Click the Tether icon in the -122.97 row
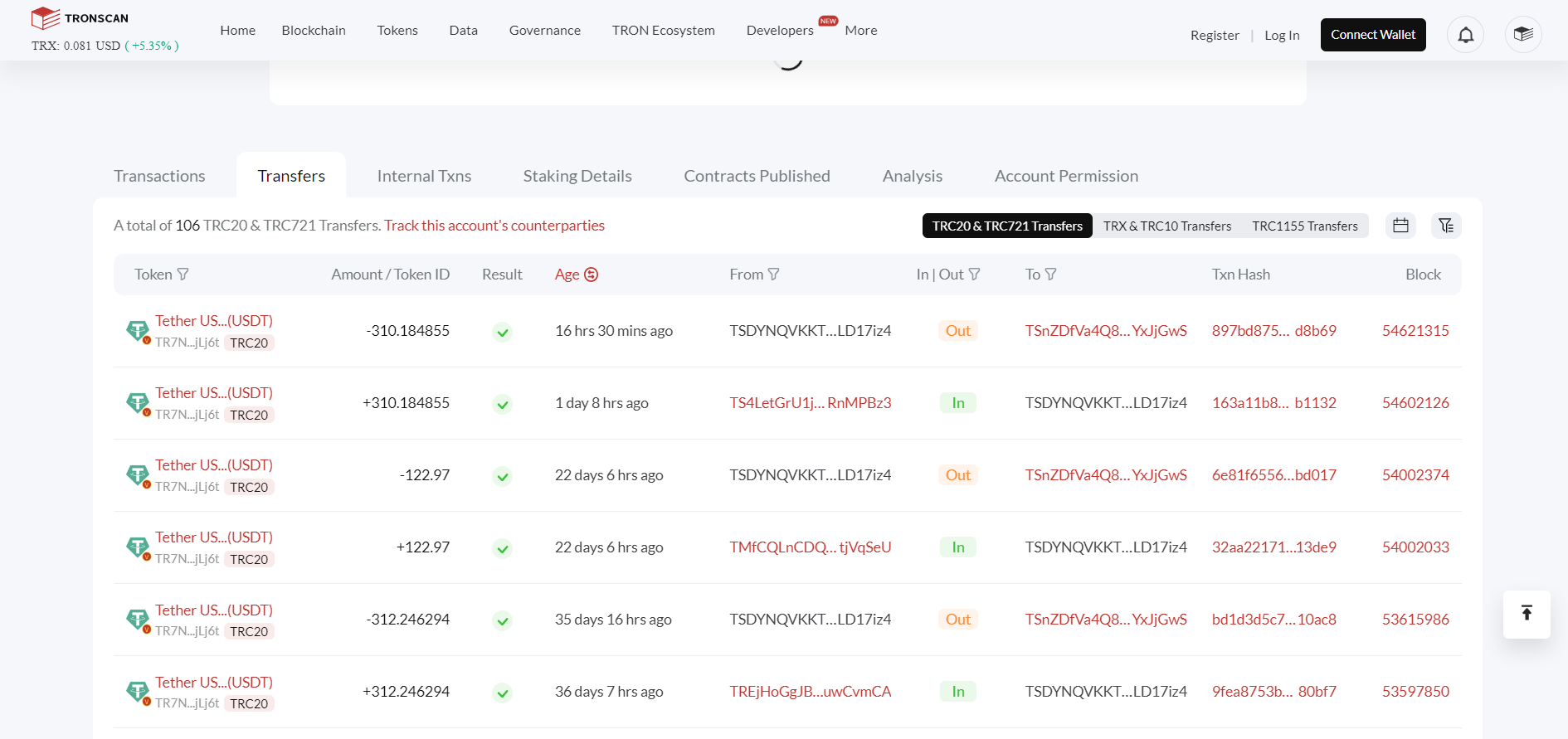The height and width of the screenshot is (739, 1568). (x=138, y=476)
